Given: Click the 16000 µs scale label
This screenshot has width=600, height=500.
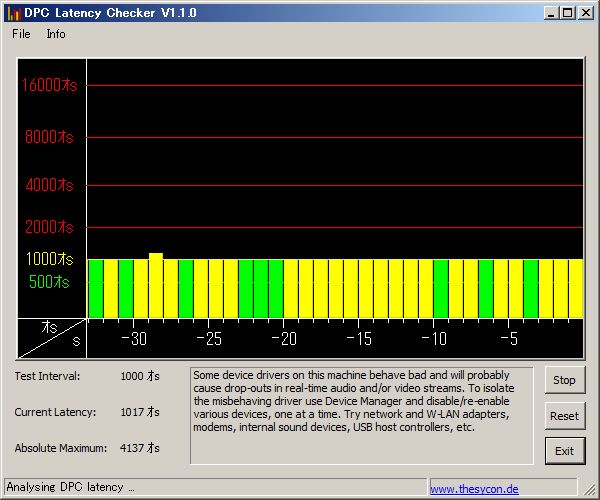Looking at the screenshot, I should [x=49, y=85].
